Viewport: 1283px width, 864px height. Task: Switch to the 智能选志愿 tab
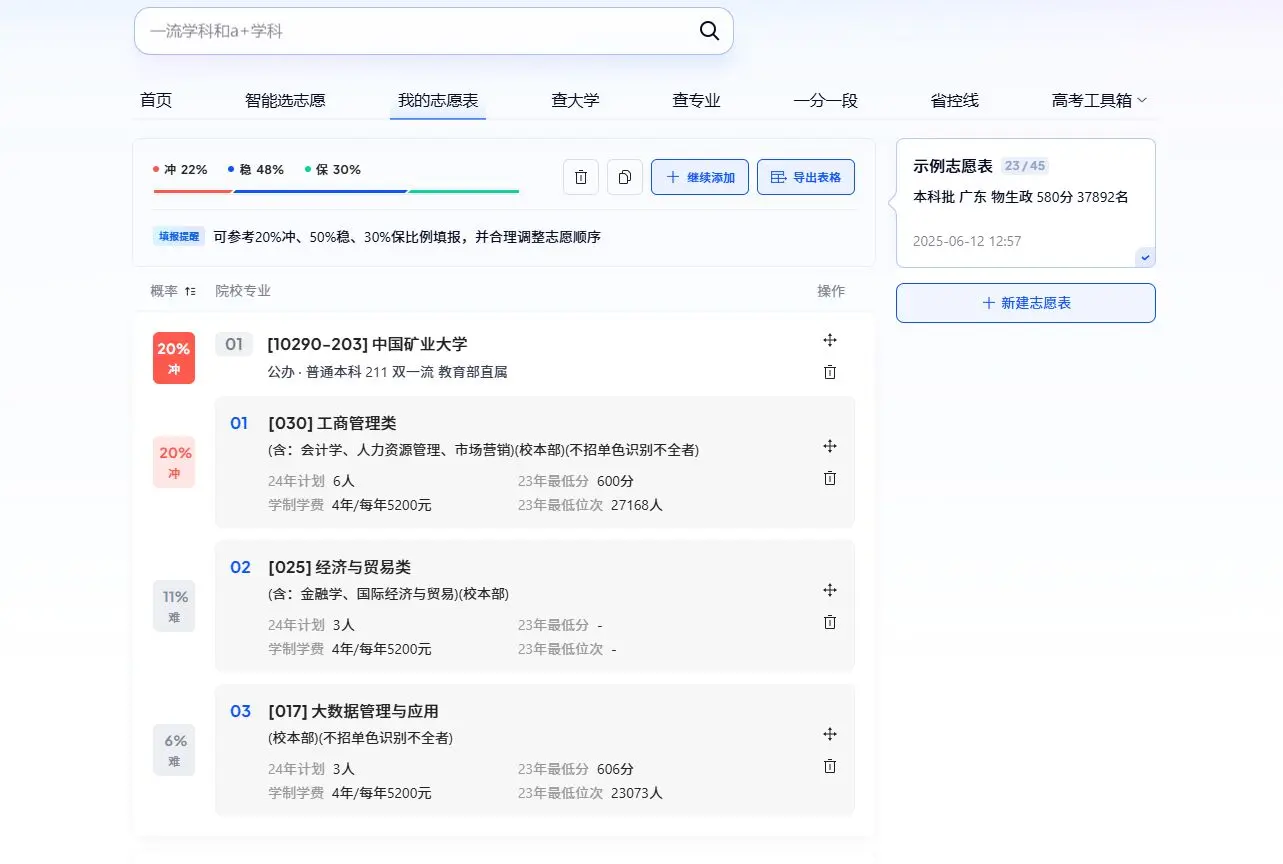[x=285, y=100]
